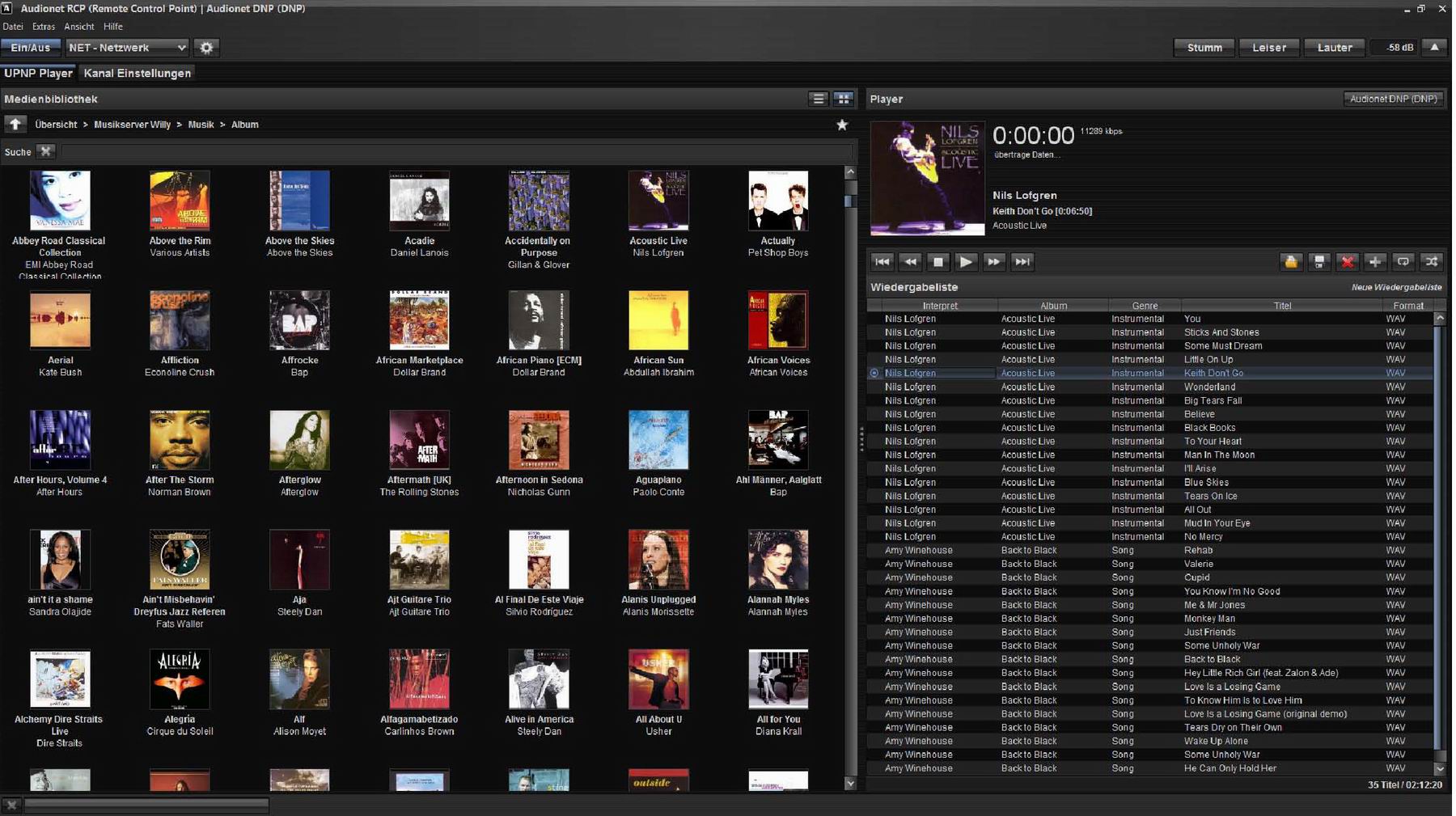Jump to the previous track
The width and height of the screenshot is (1456, 816).
coord(882,261)
